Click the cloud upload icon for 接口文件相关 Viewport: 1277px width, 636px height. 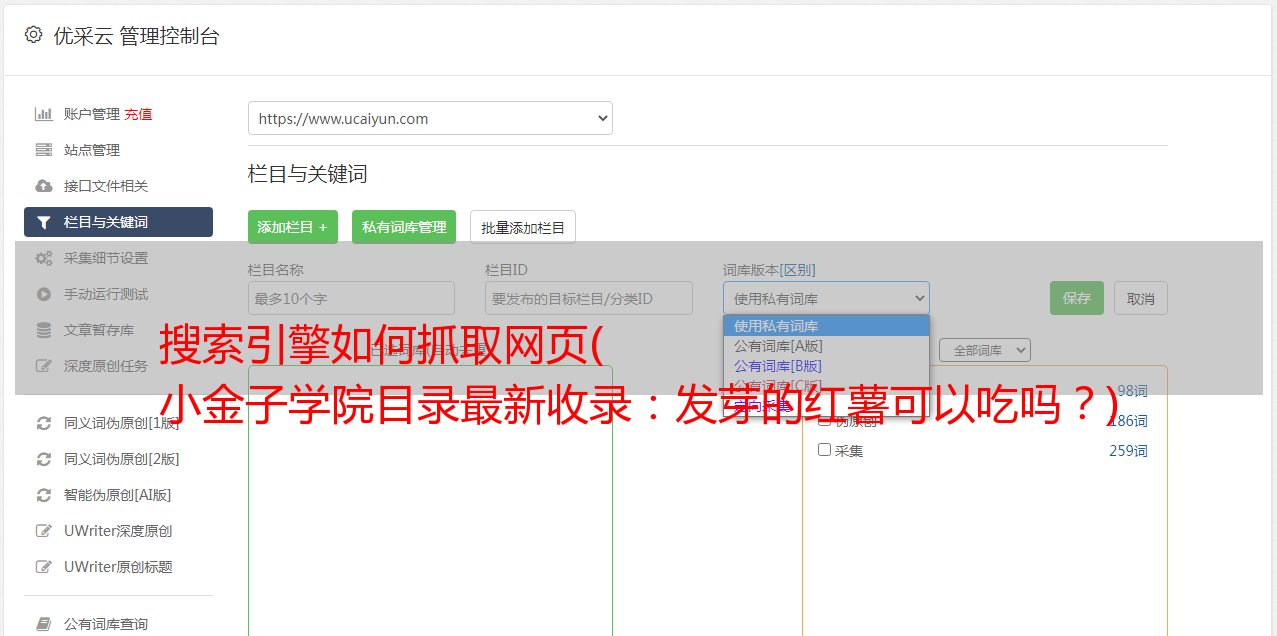[x=44, y=186]
